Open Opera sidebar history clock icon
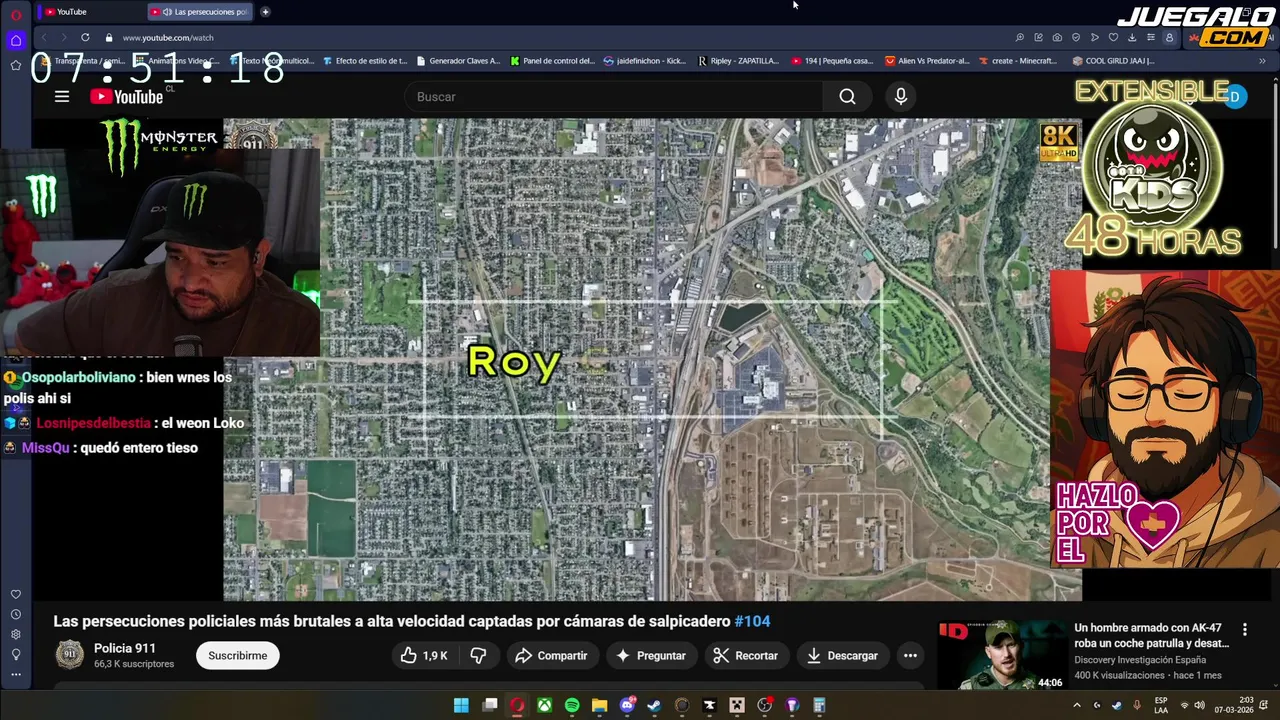This screenshot has height=720, width=1280. click(15, 615)
